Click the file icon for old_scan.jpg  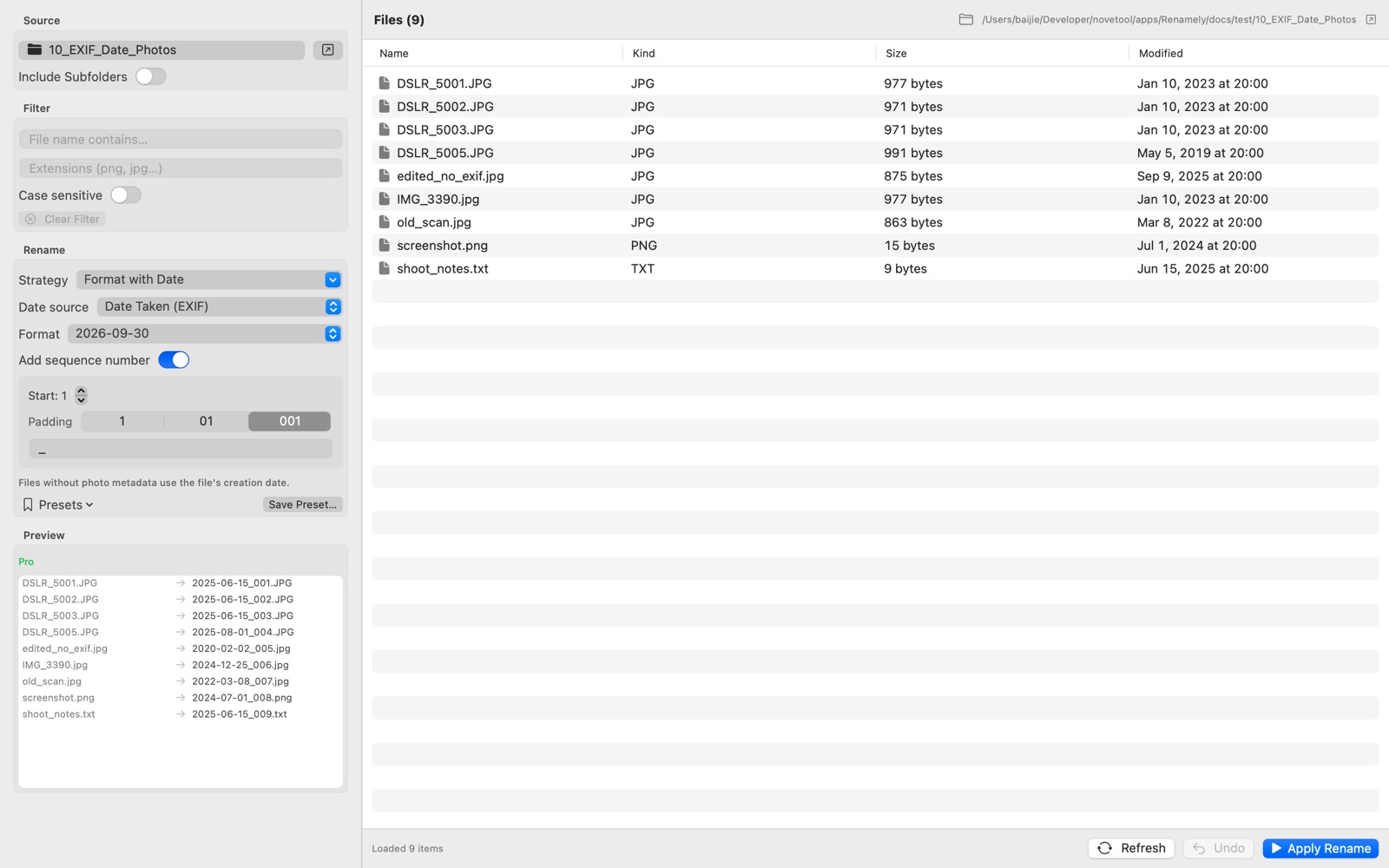click(x=384, y=222)
